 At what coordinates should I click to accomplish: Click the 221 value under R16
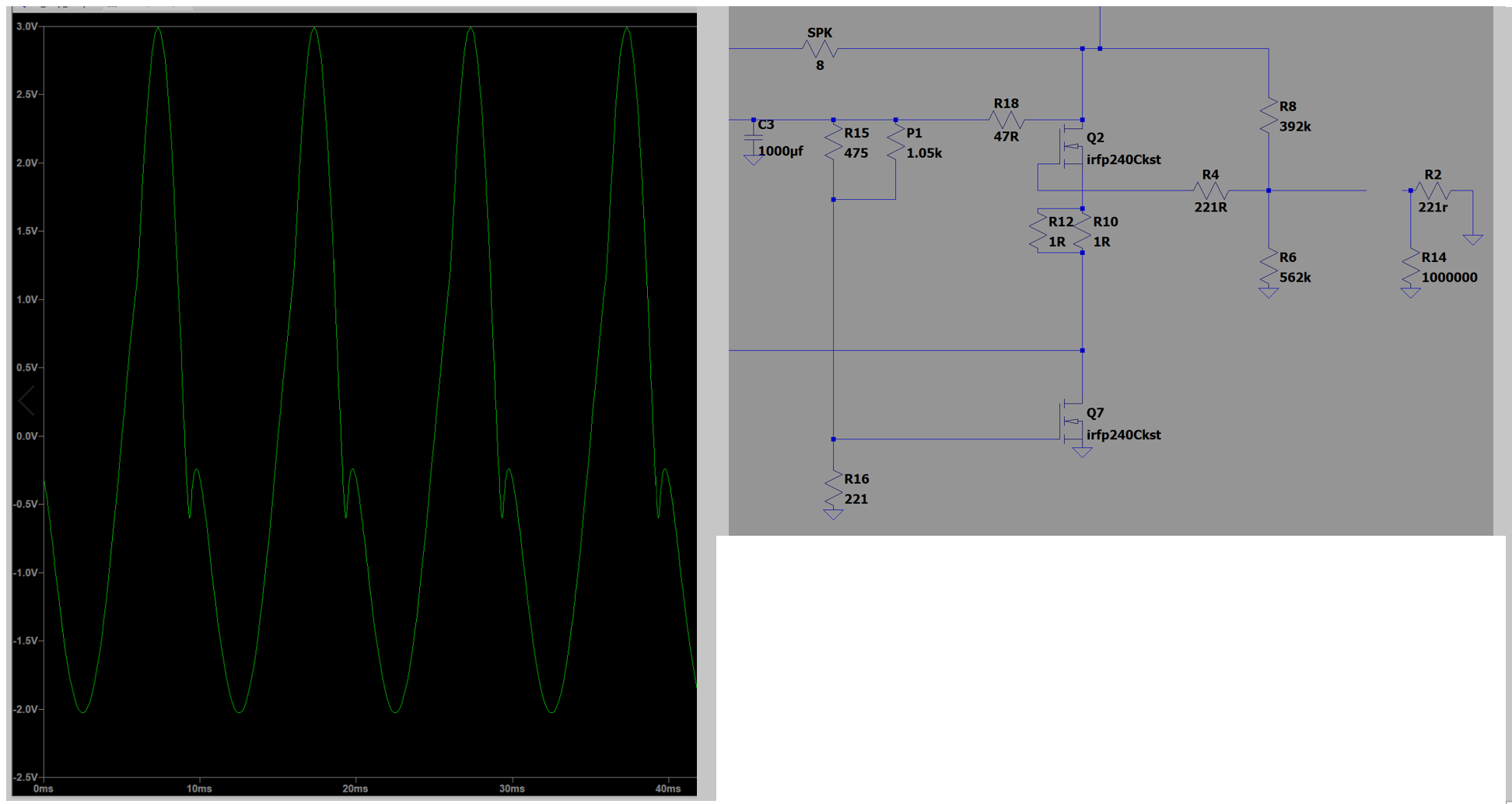click(x=856, y=499)
